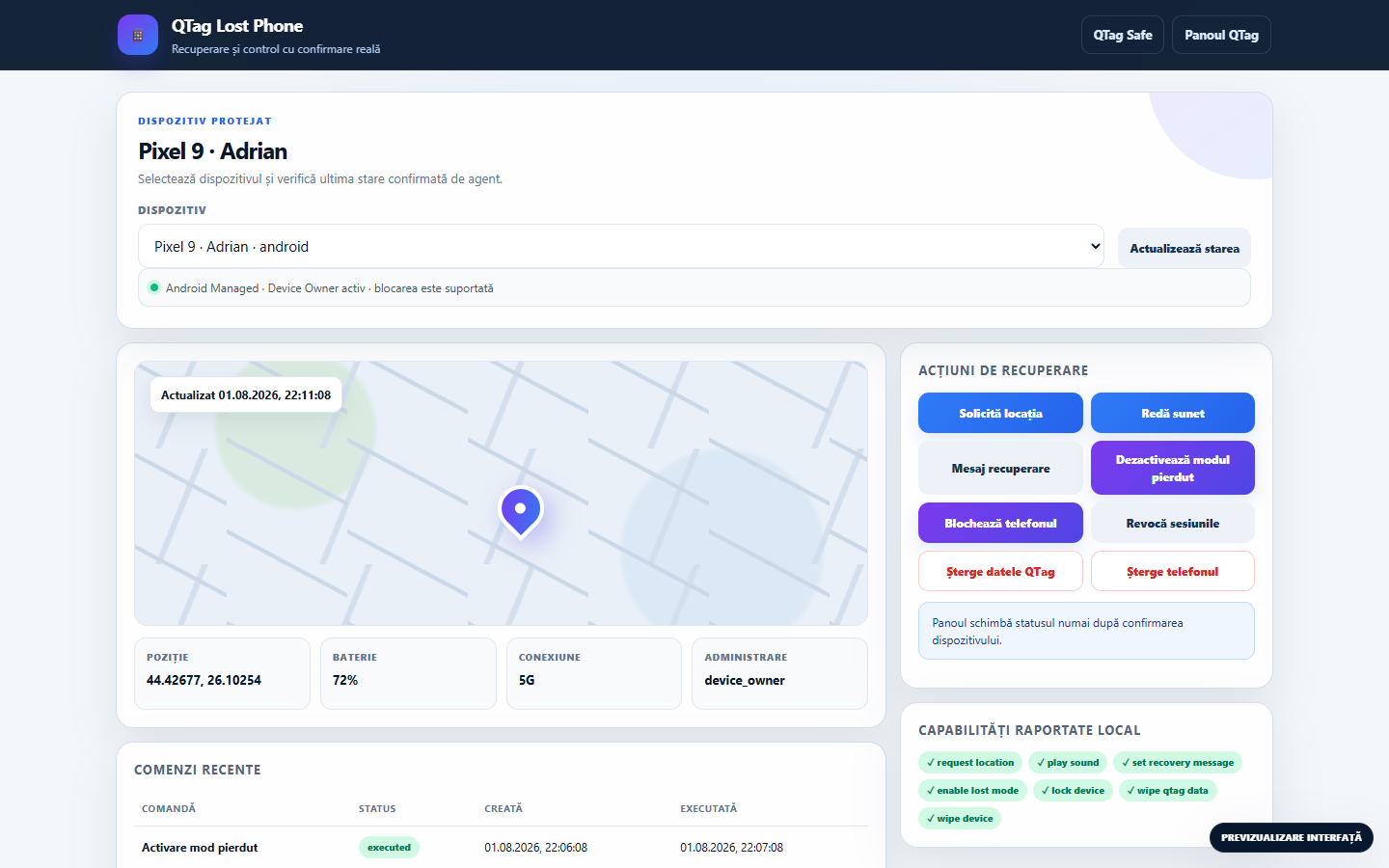This screenshot has height=868, width=1389.
Task: Click the Previzualizare interfață badge
Action: pyautogui.click(x=1292, y=837)
